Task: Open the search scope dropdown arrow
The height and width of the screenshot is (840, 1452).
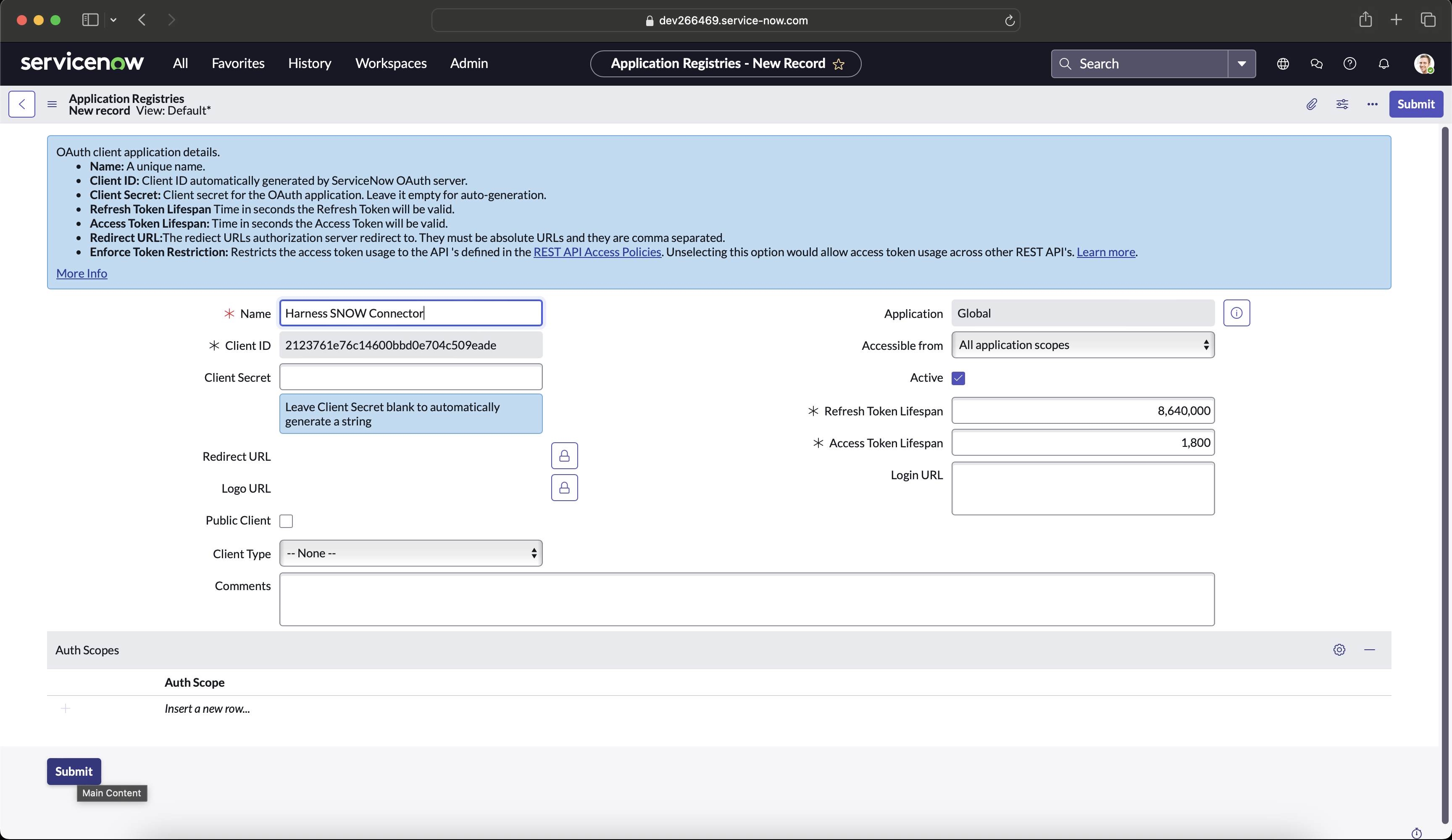Action: (x=1242, y=63)
